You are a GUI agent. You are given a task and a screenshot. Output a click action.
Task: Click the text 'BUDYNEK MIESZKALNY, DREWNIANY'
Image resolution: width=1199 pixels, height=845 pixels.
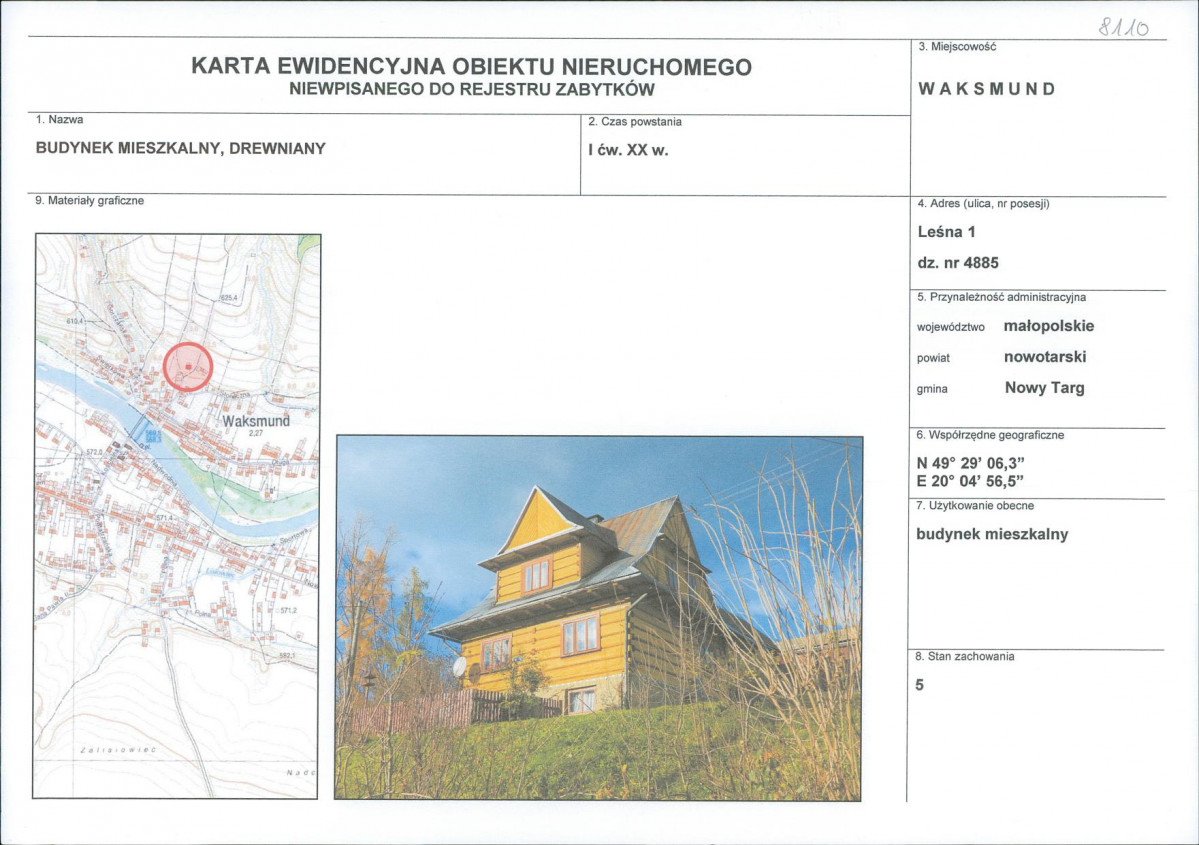(x=180, y=148)
